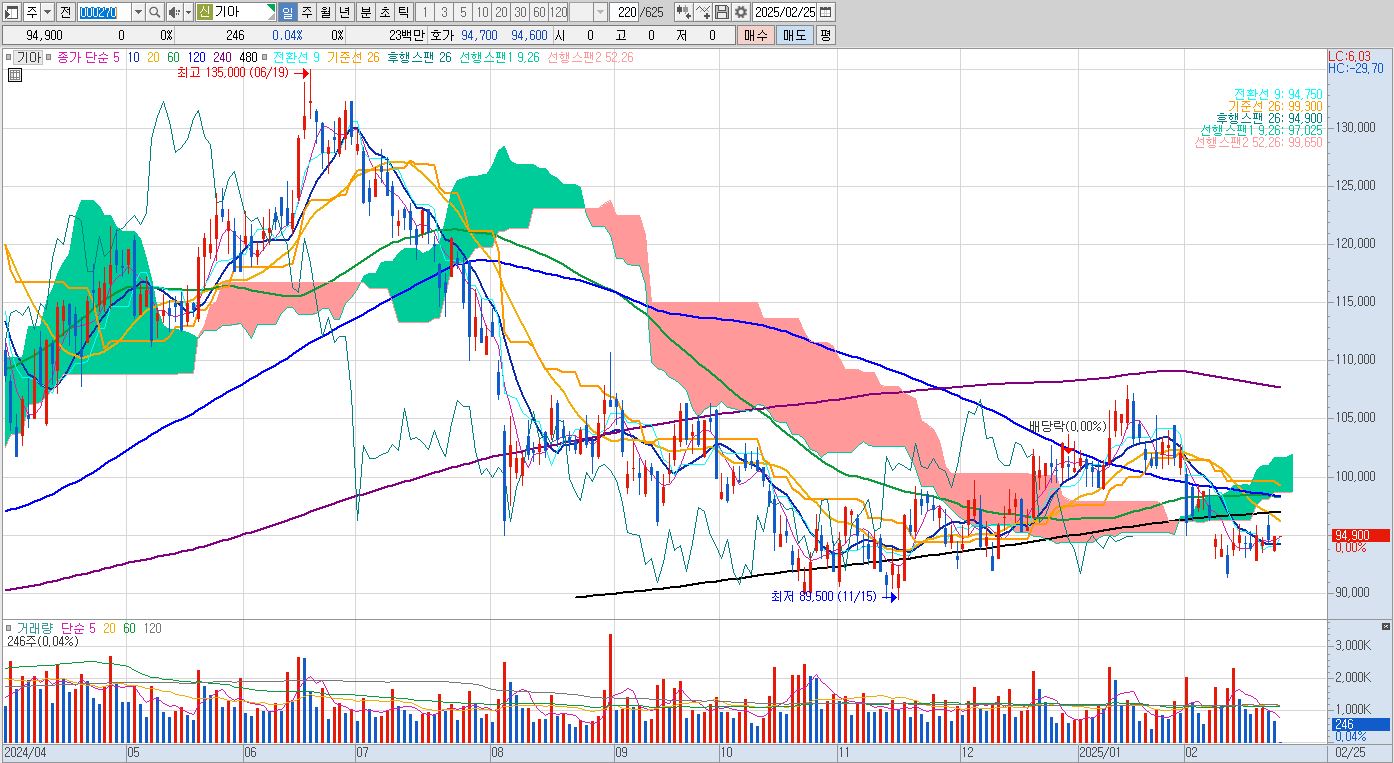Select the 30 interval preset button
The height and width of the screenshot is (763, 1394).
[x=520, y=12]
